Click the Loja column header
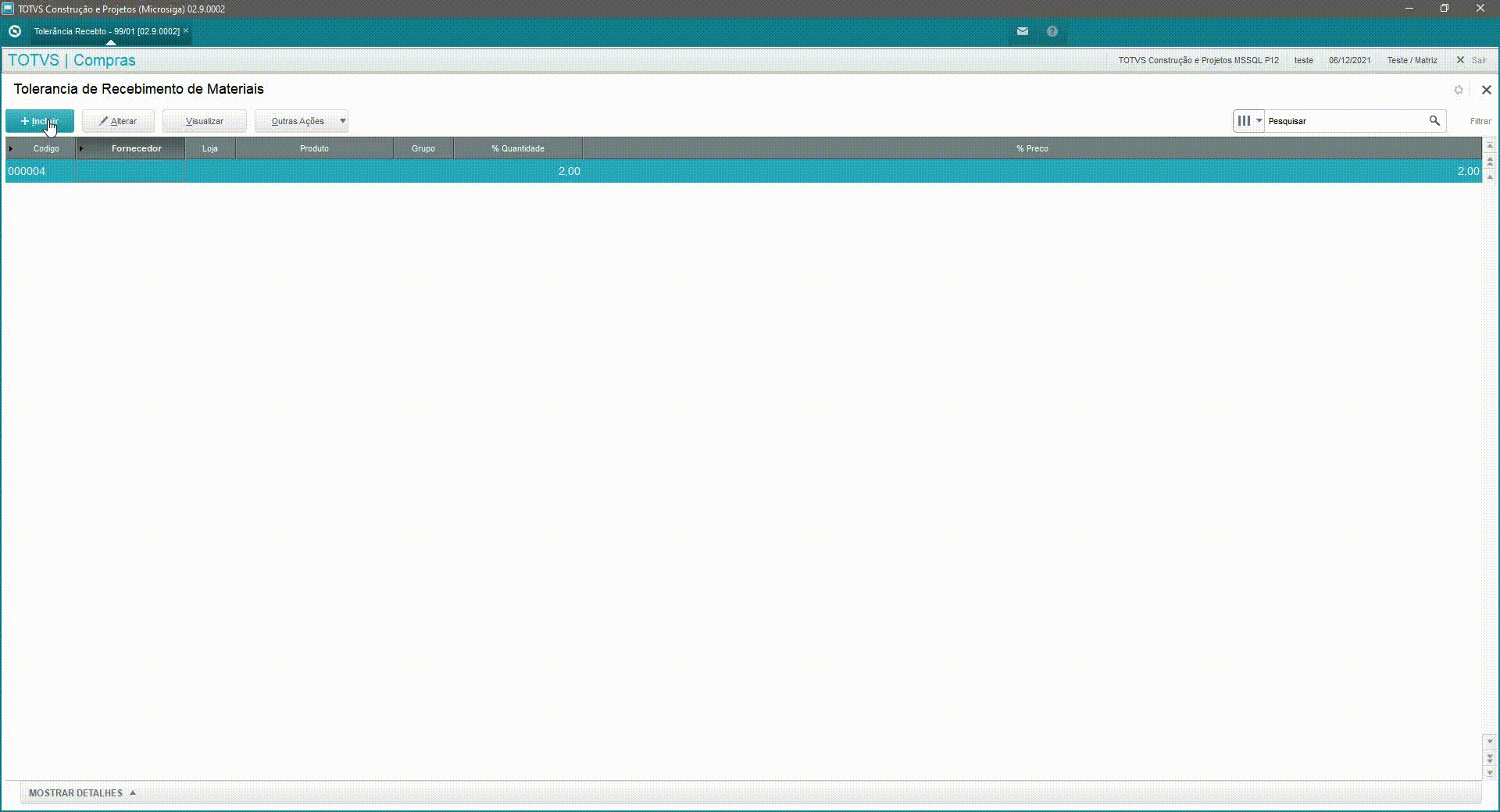 click(x=210, y=148)
